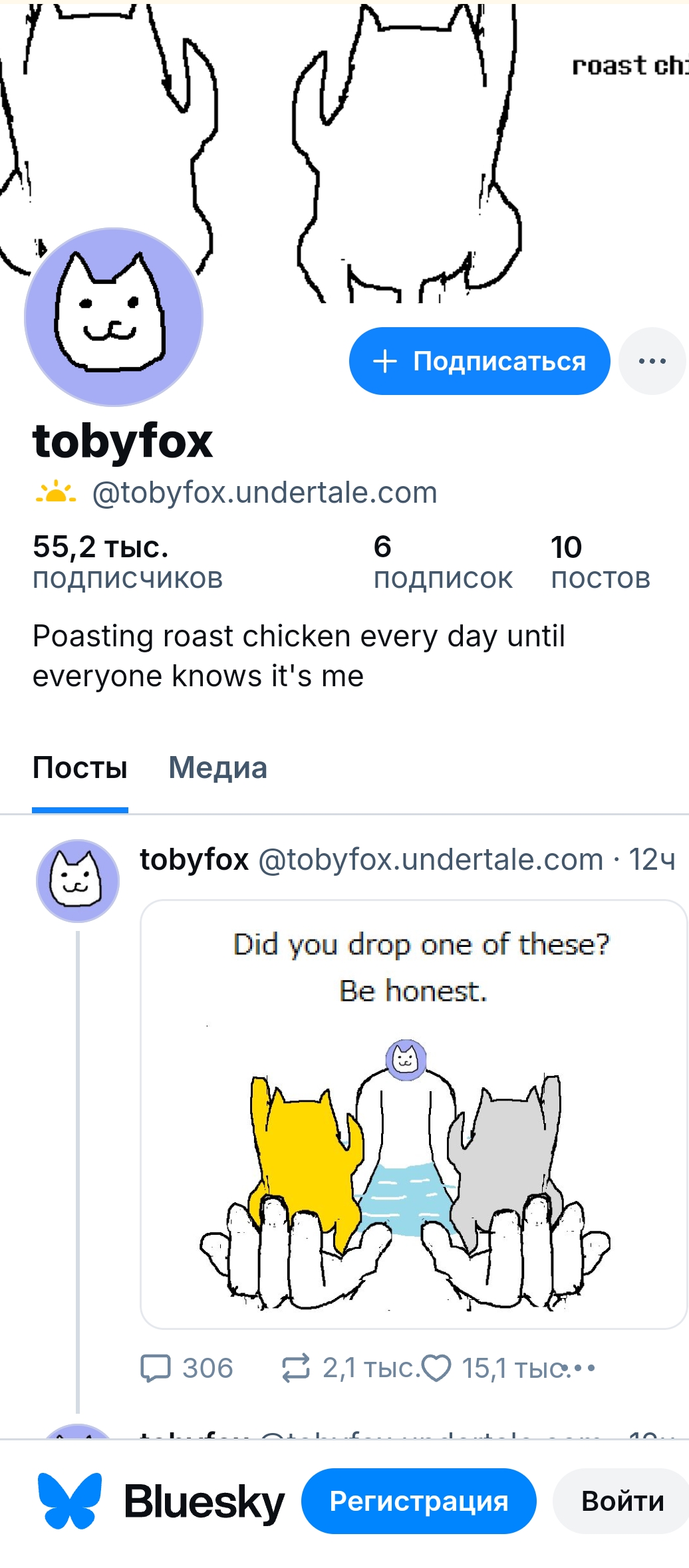Switch to the Медиа tab

pos(217,768)
